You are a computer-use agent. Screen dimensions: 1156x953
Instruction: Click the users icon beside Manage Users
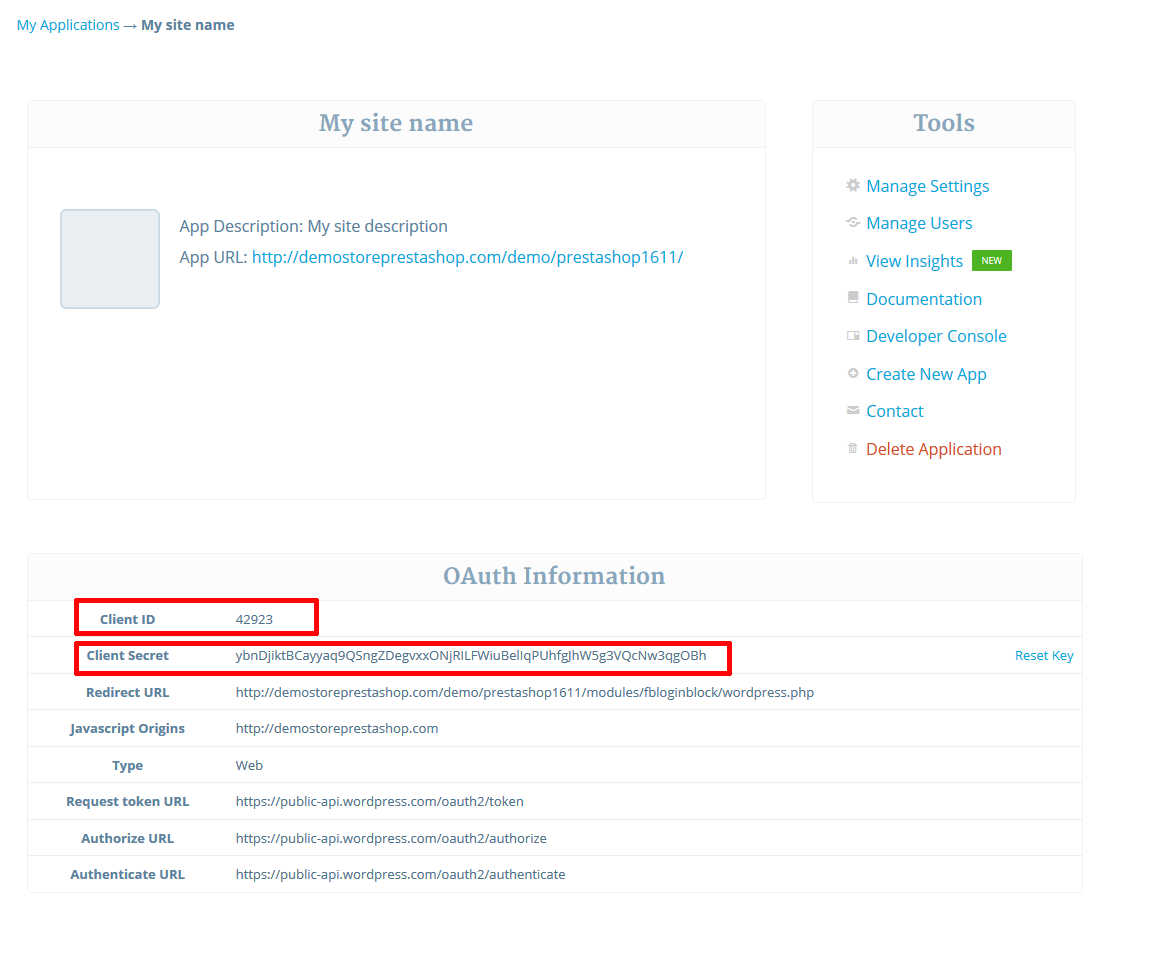click(853, 222)
